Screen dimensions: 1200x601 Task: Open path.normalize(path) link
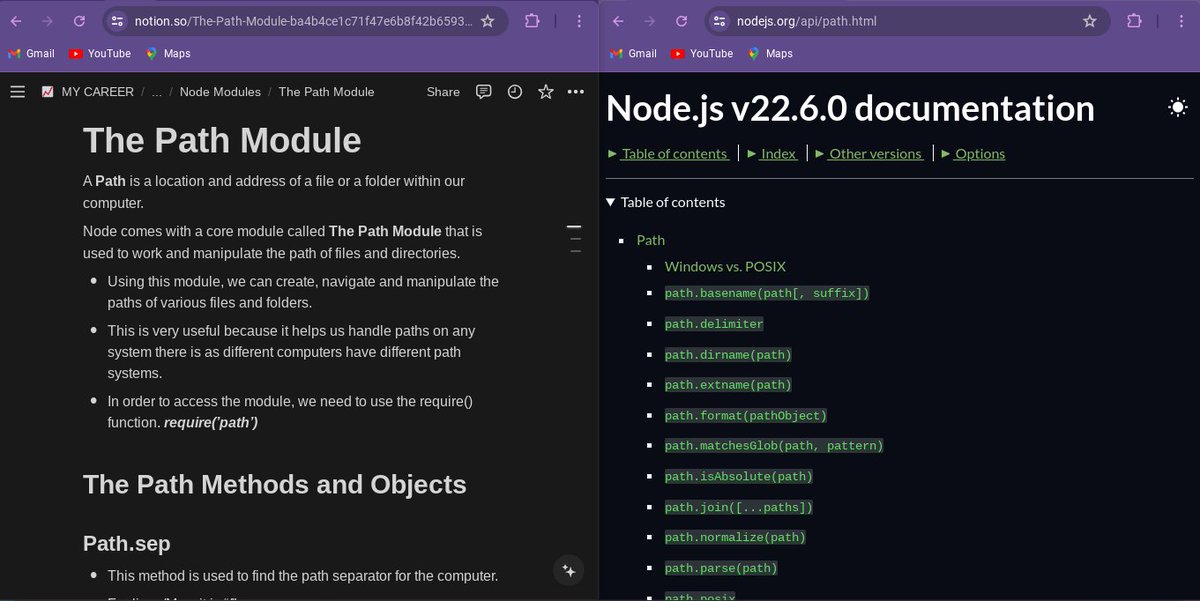point(735,537)
